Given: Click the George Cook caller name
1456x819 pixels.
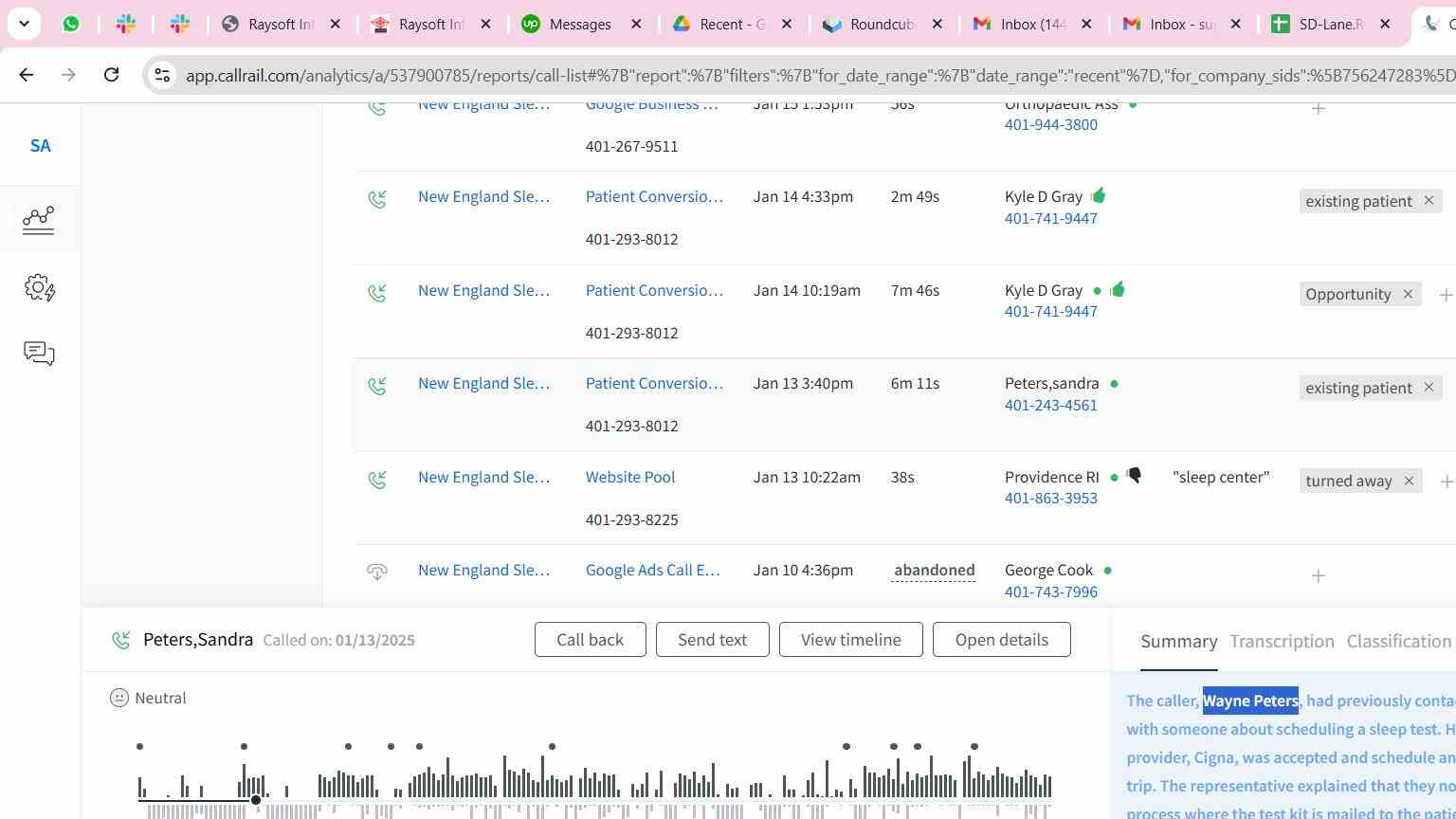Looking at the screenshot, I should 1048,570.
